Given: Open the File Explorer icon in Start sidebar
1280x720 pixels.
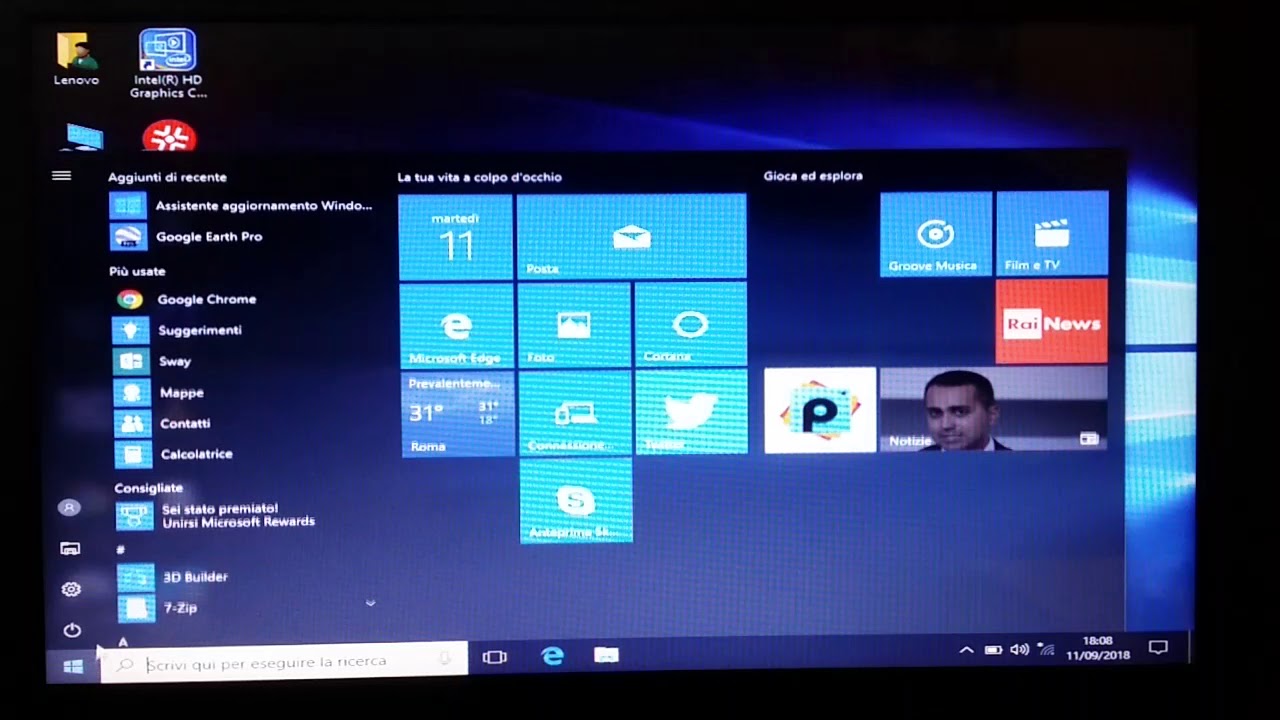Looking at the screenshot, I should (70, 549).
